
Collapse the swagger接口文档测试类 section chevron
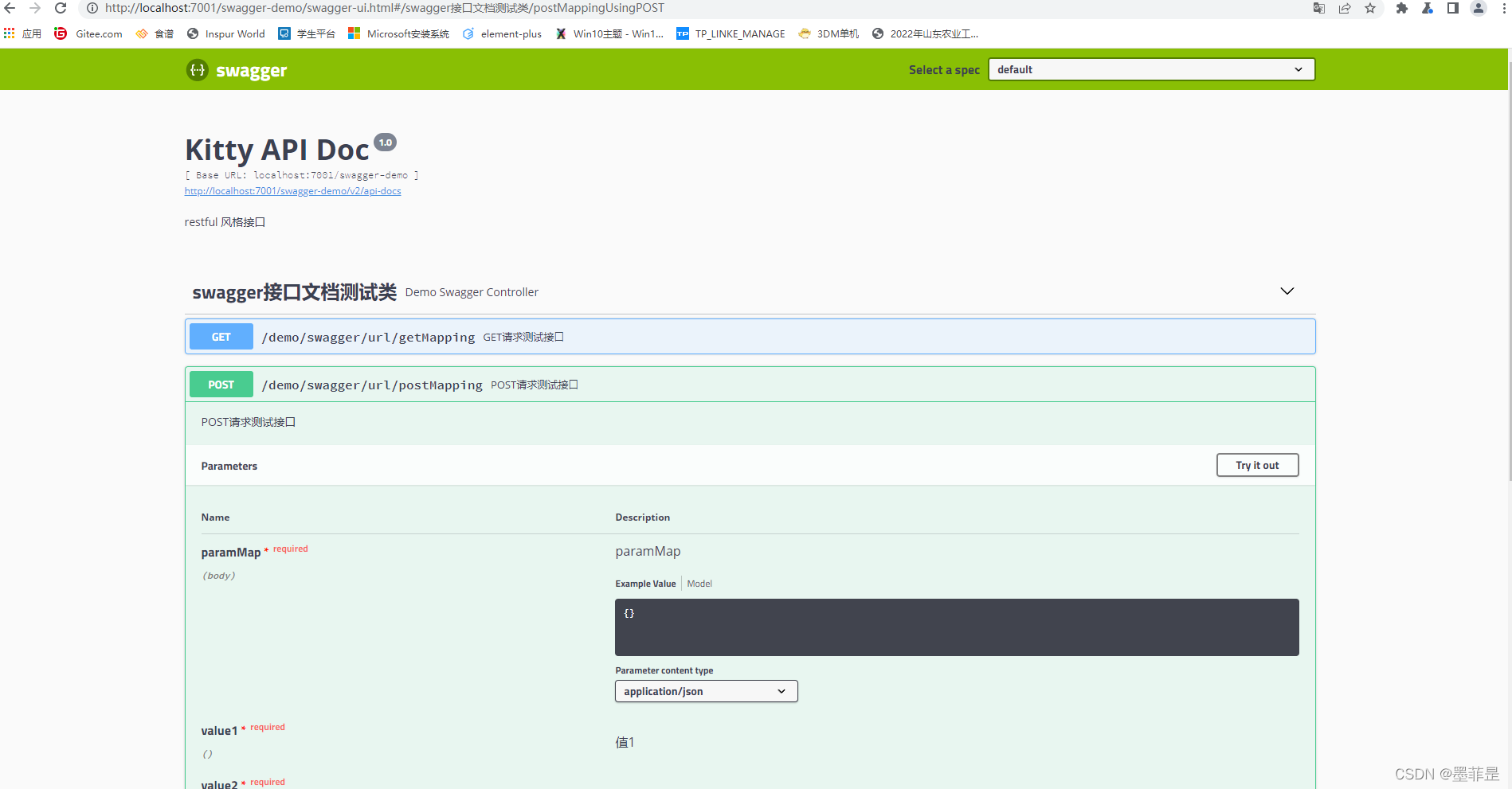[1287, 291]
